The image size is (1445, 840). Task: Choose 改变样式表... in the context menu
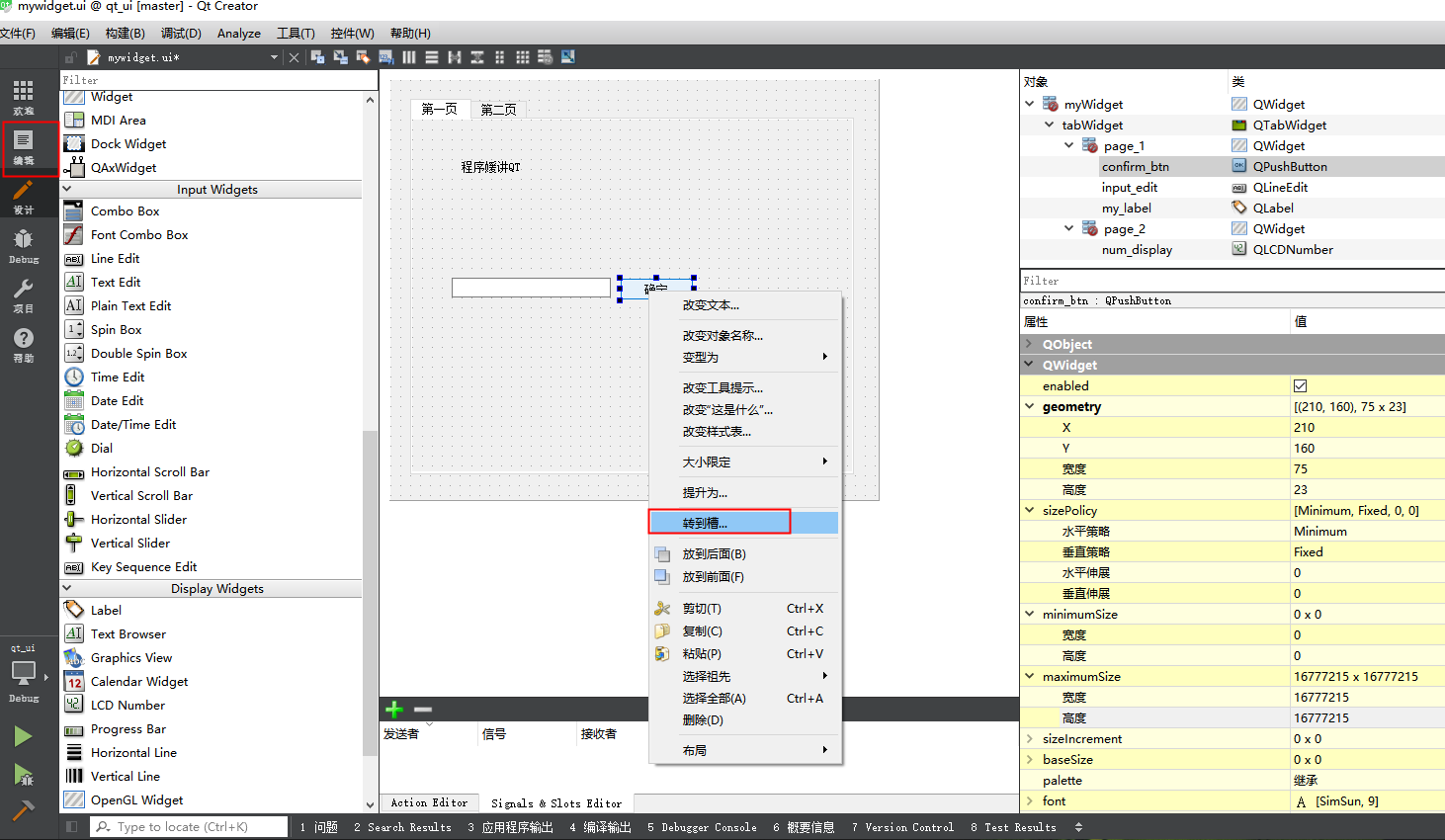pos(743,431)
